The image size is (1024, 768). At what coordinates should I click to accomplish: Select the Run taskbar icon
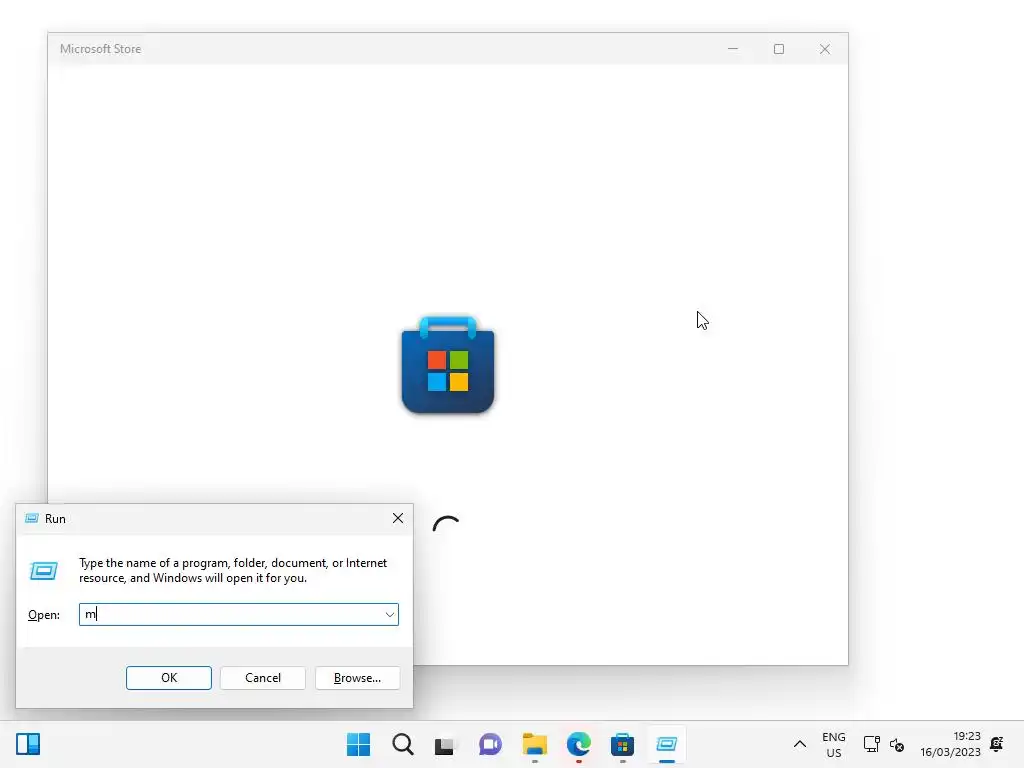tap(667, 744)
